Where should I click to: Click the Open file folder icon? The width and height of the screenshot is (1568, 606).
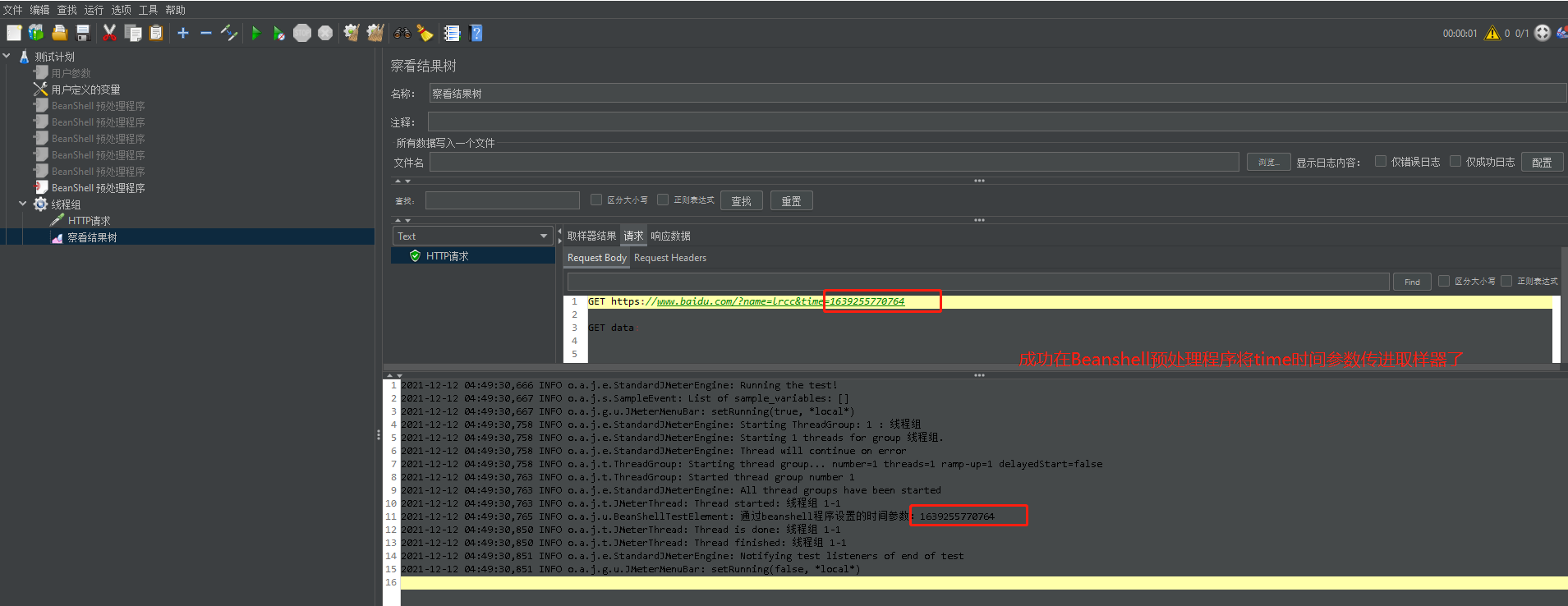click(59, 33)
